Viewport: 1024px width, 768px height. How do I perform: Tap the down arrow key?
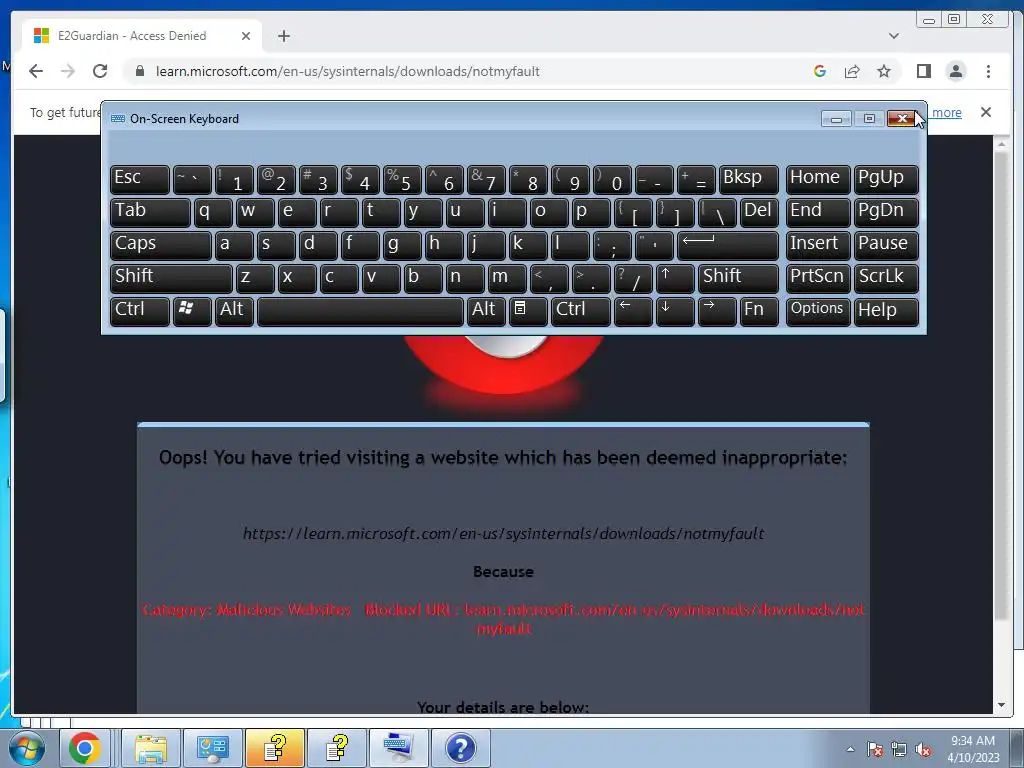(675, 312)
